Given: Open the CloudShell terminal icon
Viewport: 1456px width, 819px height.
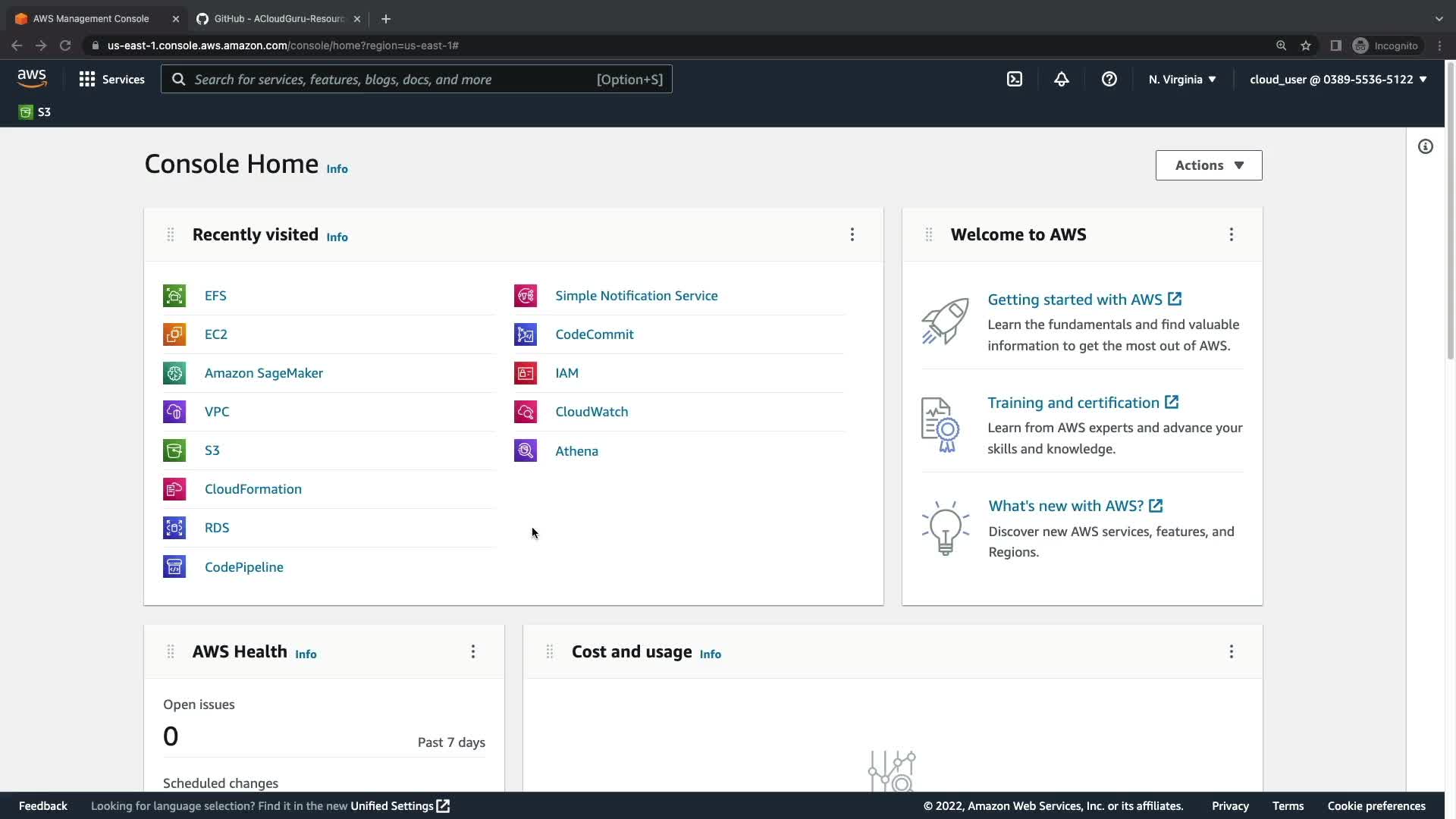Looking at the screenshot, I should point(1015,79).
